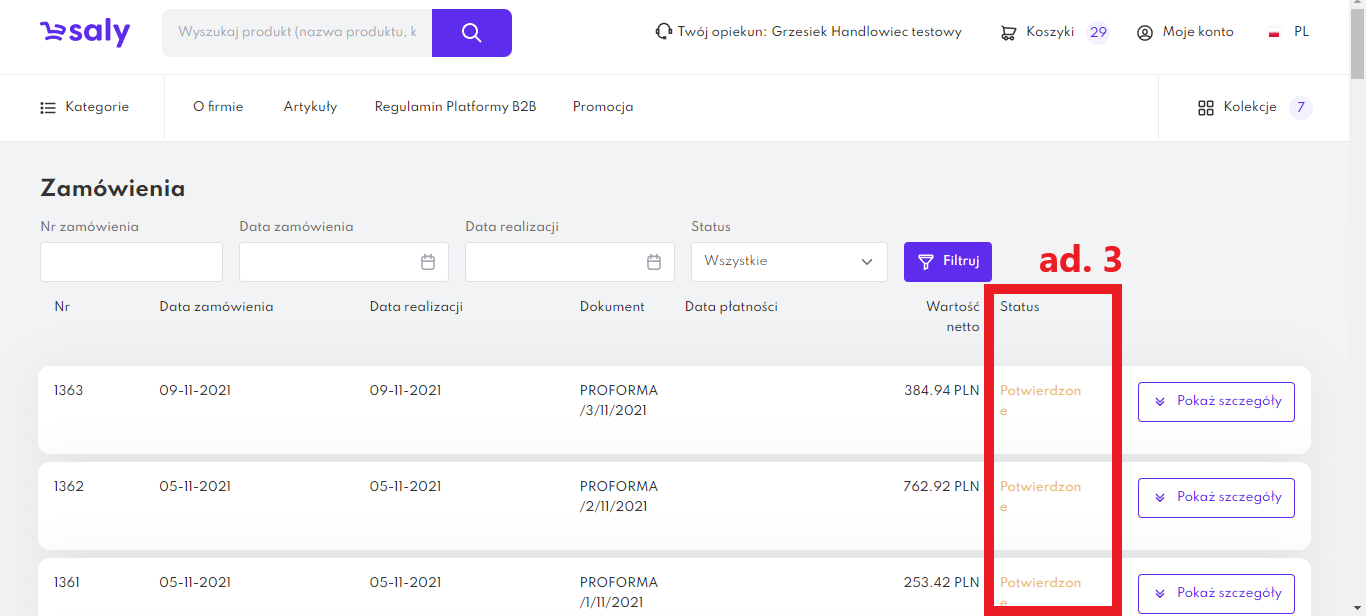Click the Nr zamówienia input field
The height and width of the screenshot is (616, 1366).
click(131, 262)
